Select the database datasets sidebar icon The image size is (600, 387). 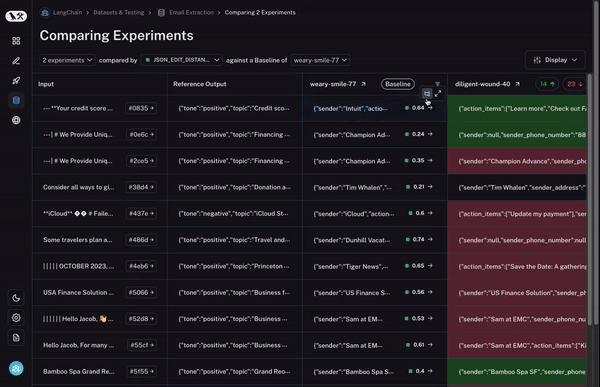[x=16, y=100]
